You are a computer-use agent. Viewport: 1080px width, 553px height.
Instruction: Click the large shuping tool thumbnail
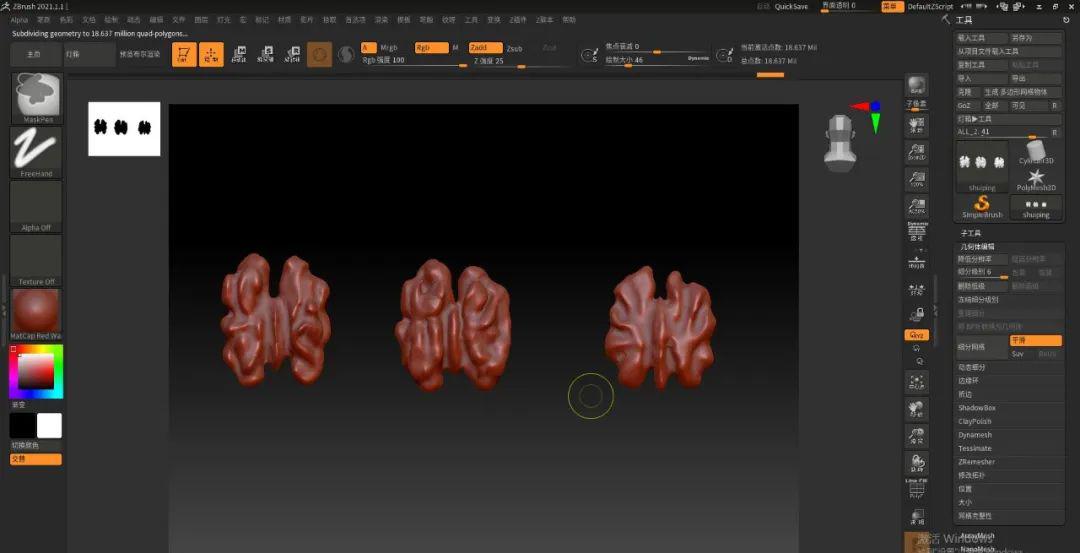pyautogui.click(x=982, y=167)
